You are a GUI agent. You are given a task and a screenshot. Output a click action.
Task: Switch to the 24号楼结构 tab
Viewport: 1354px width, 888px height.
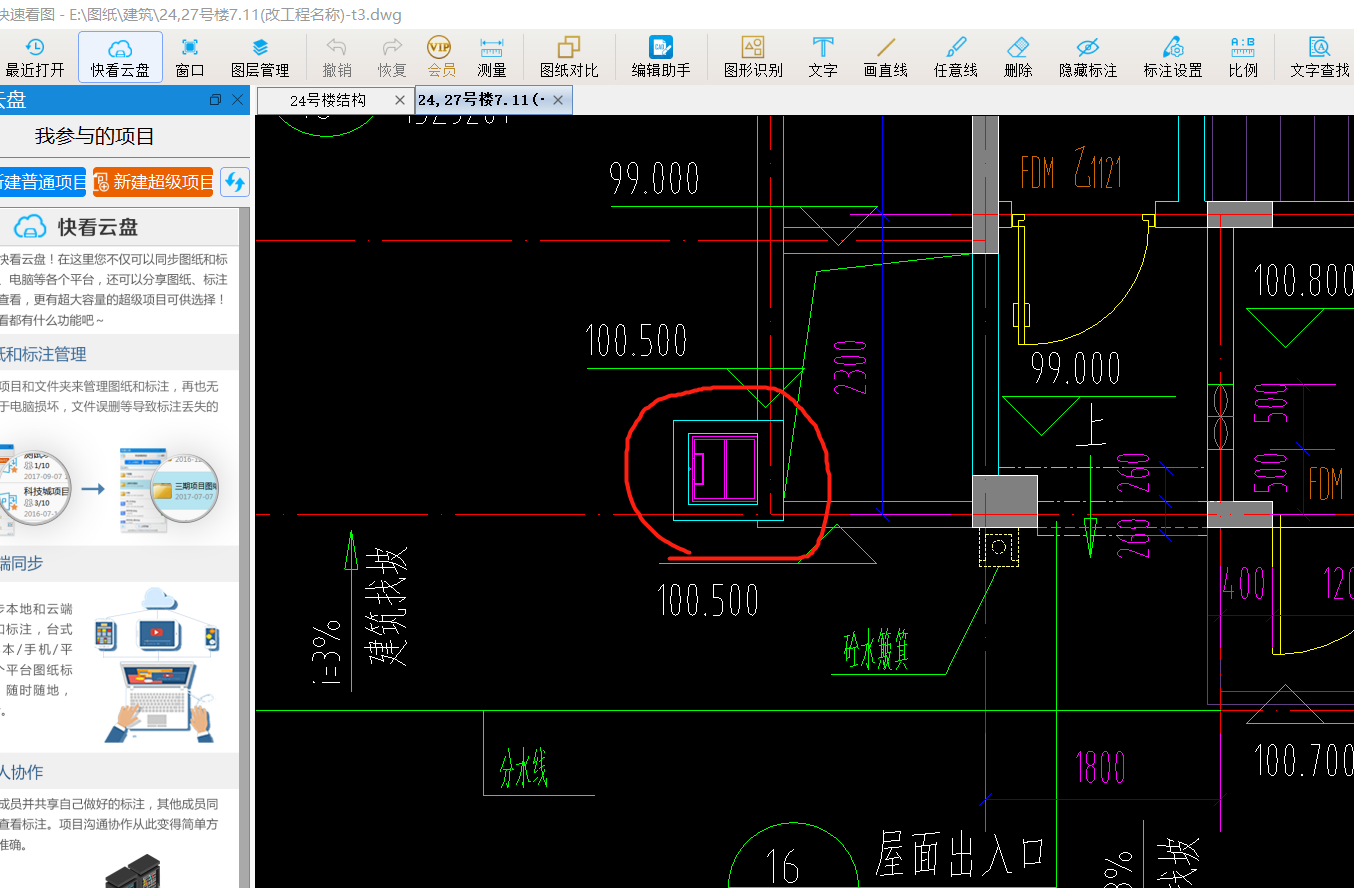[328, 100]
